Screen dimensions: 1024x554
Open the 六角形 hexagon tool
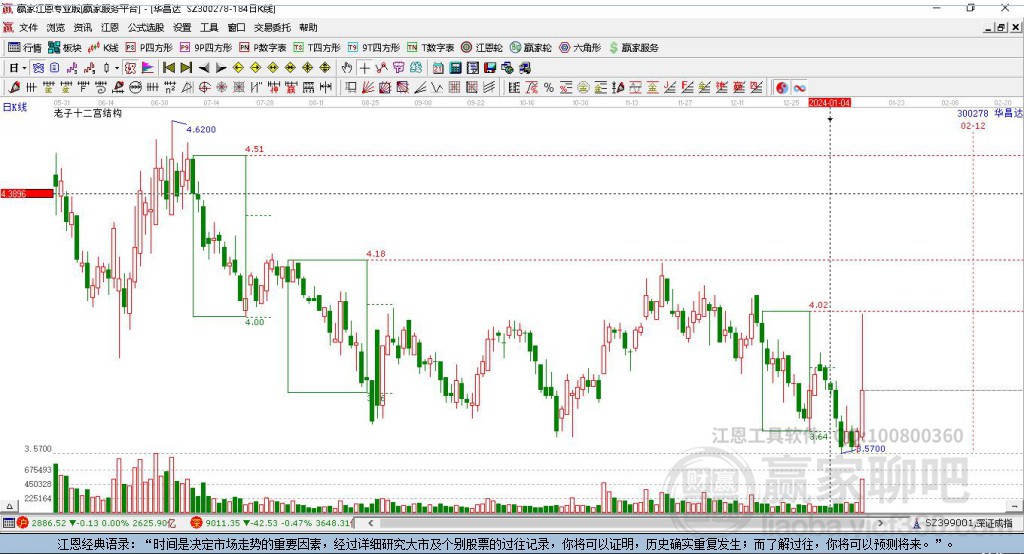coord(580,48)
